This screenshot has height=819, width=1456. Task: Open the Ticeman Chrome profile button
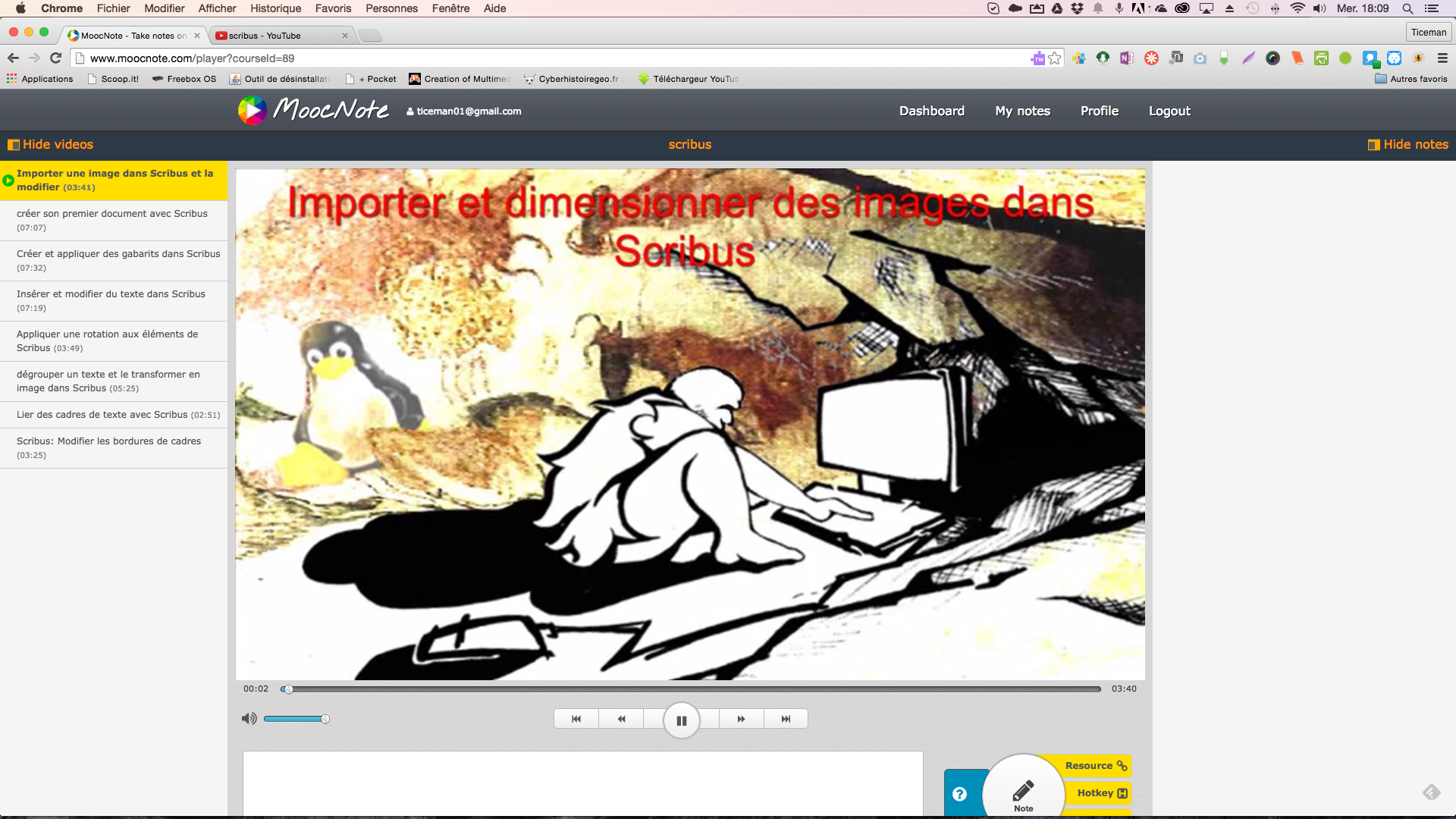pos(1429,33)
